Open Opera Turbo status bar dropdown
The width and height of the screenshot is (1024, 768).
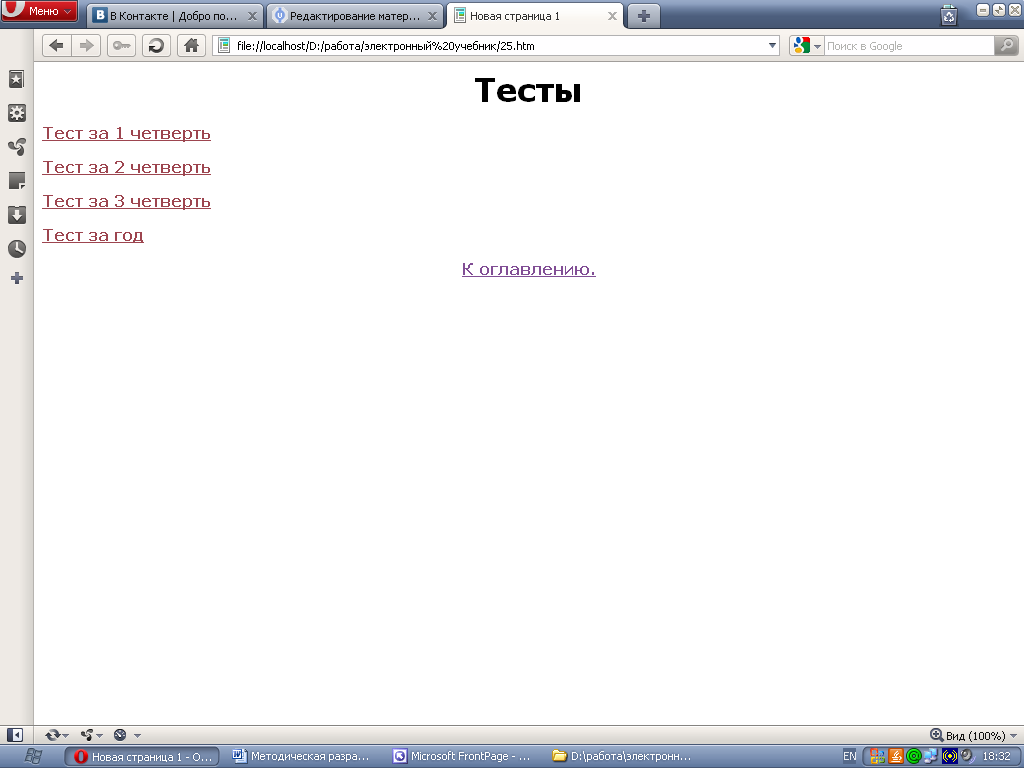127,735
